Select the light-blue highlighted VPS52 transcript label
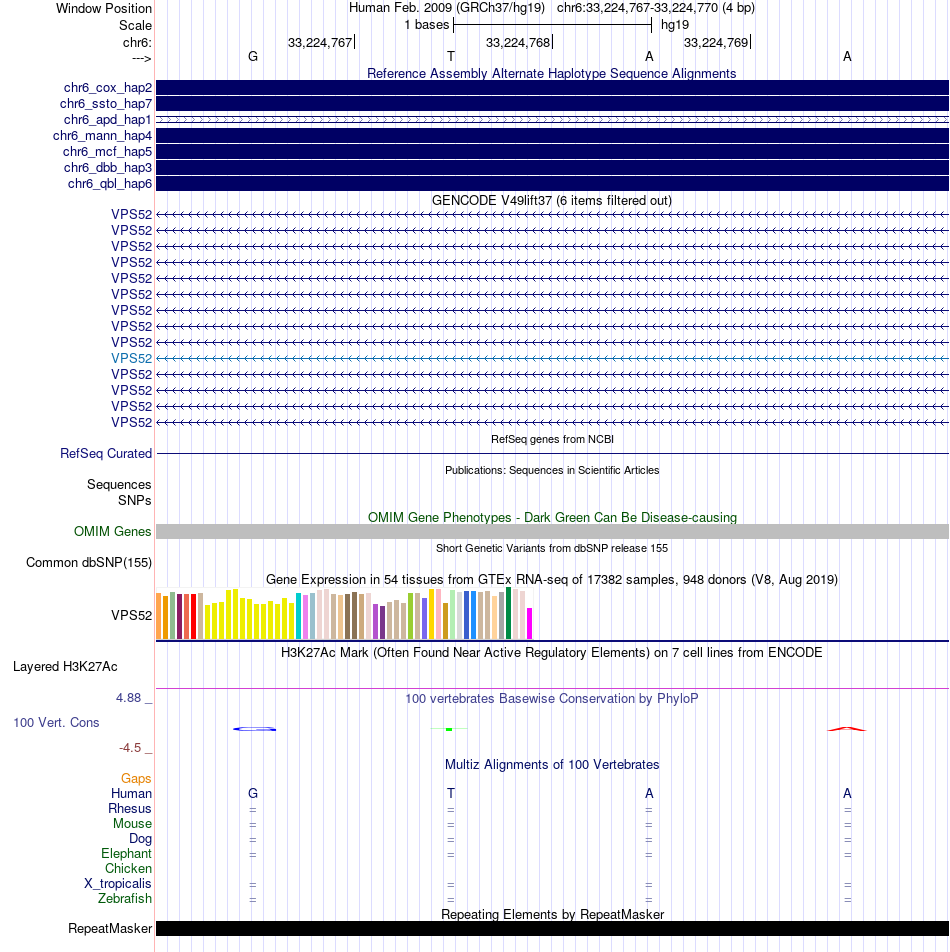 click(x=131, y=359)
